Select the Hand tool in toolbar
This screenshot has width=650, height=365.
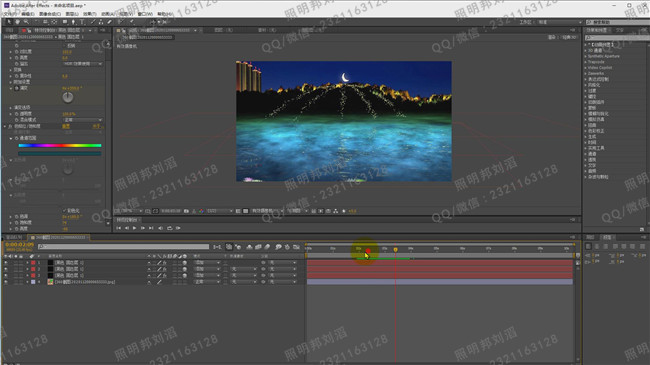[17, 22]
